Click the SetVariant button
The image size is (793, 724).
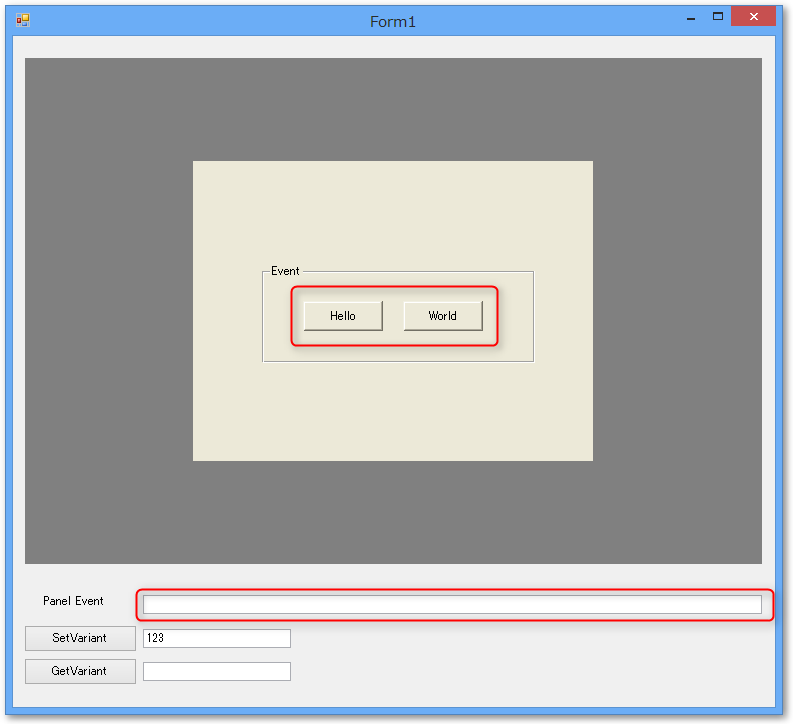[x=80, y=638]
